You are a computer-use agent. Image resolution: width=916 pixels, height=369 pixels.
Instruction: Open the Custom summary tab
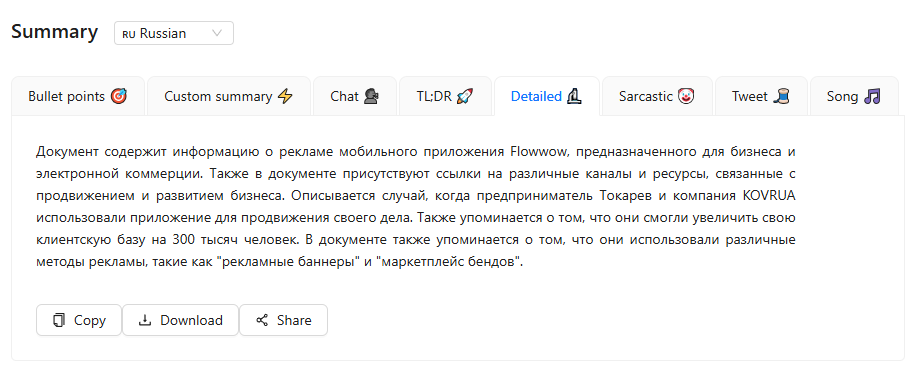click(x=228, y=96)
